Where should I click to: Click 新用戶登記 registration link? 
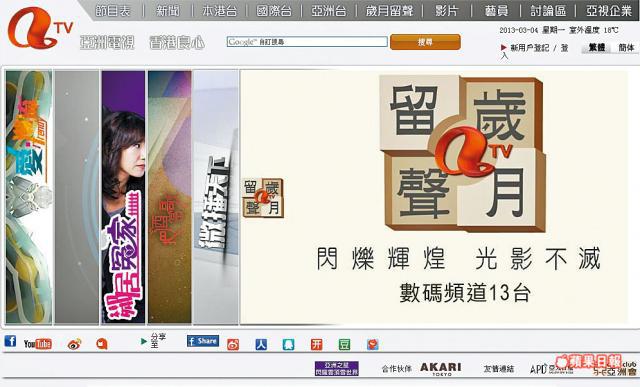[529, 48]
